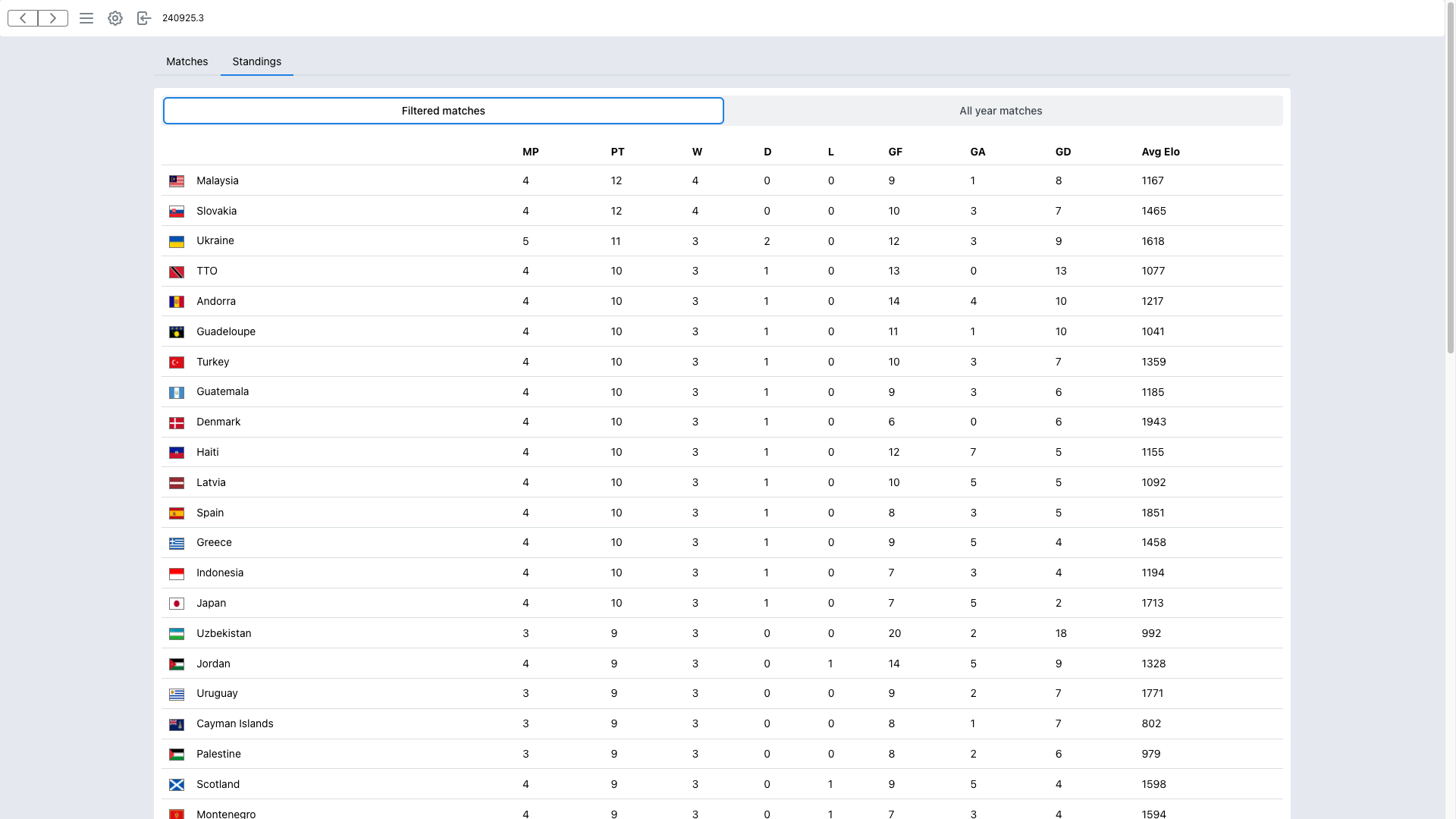Click the Guatemala team name
The width and height of the screenshot is (1456, 819).
223,391
